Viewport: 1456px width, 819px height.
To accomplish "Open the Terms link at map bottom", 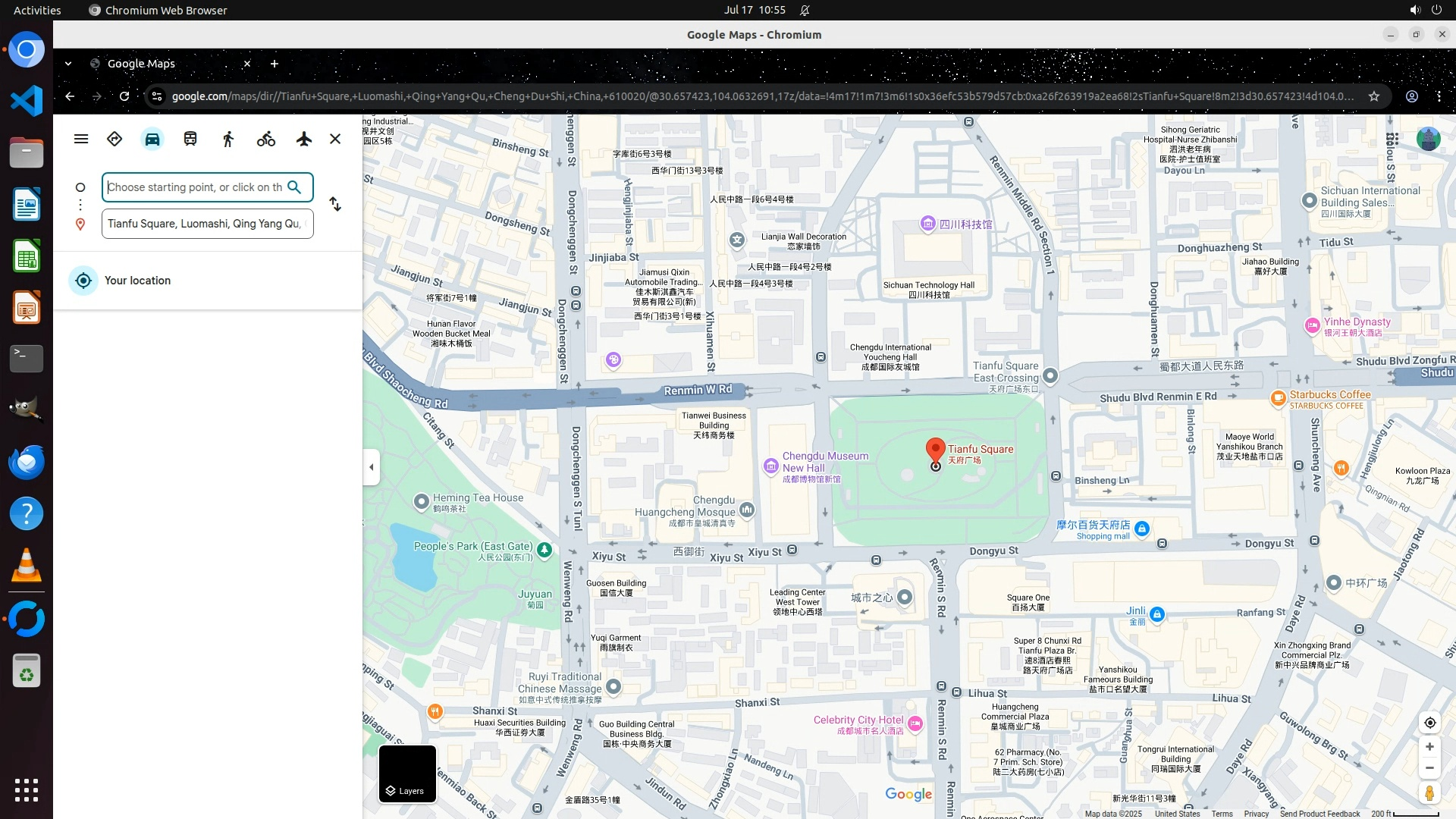I will 1222,814.
